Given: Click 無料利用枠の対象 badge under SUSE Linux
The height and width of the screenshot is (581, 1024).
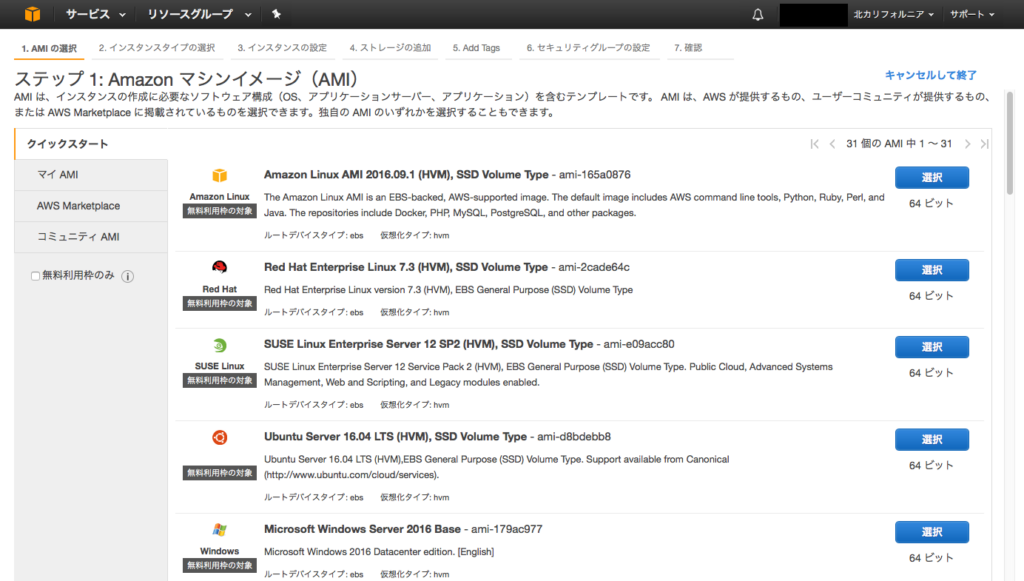Looking at the screenshot, I should (x=219, y=381).
